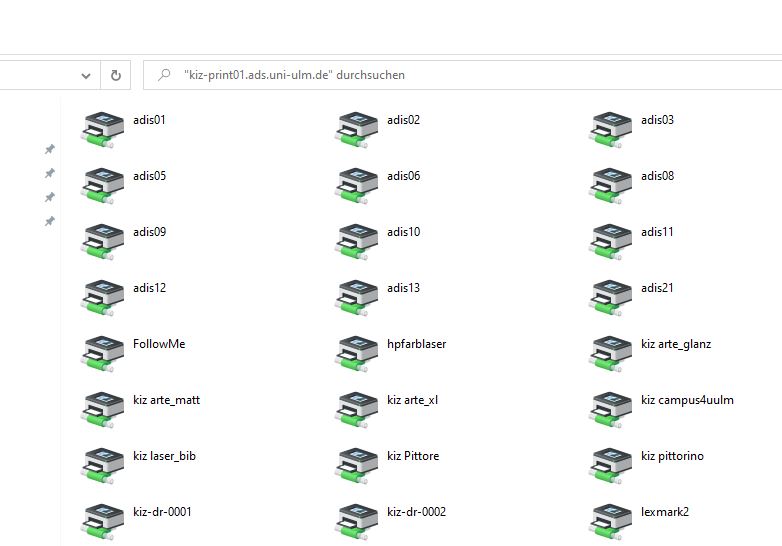Click the kiz Pittore printer icon
Screen dimensions: 782x546
357,464
